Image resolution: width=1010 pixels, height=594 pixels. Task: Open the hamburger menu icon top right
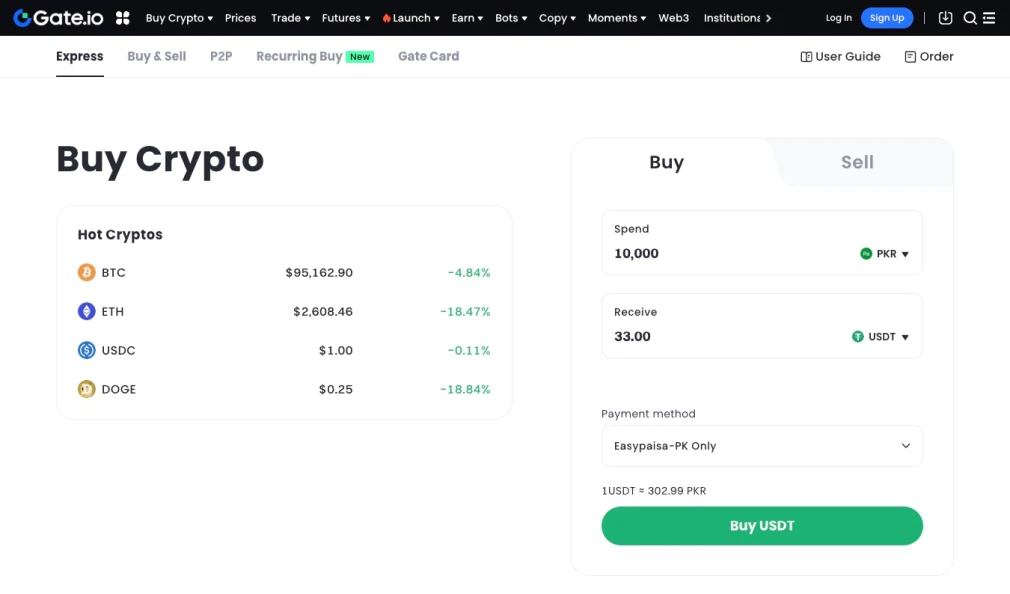(x=991, y=17)
